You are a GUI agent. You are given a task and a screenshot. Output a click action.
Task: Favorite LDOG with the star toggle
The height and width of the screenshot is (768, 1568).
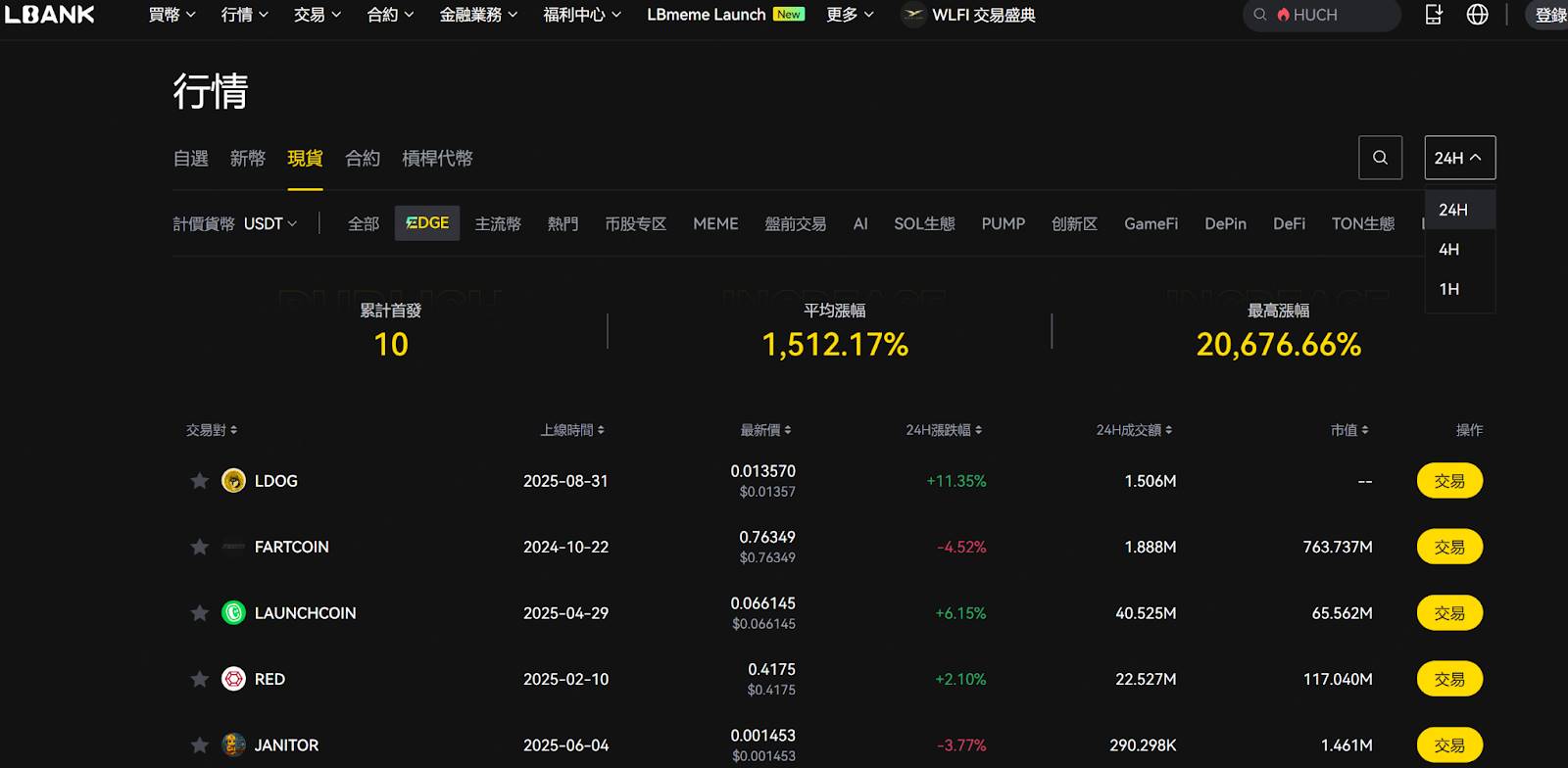[x=200, y=481]
